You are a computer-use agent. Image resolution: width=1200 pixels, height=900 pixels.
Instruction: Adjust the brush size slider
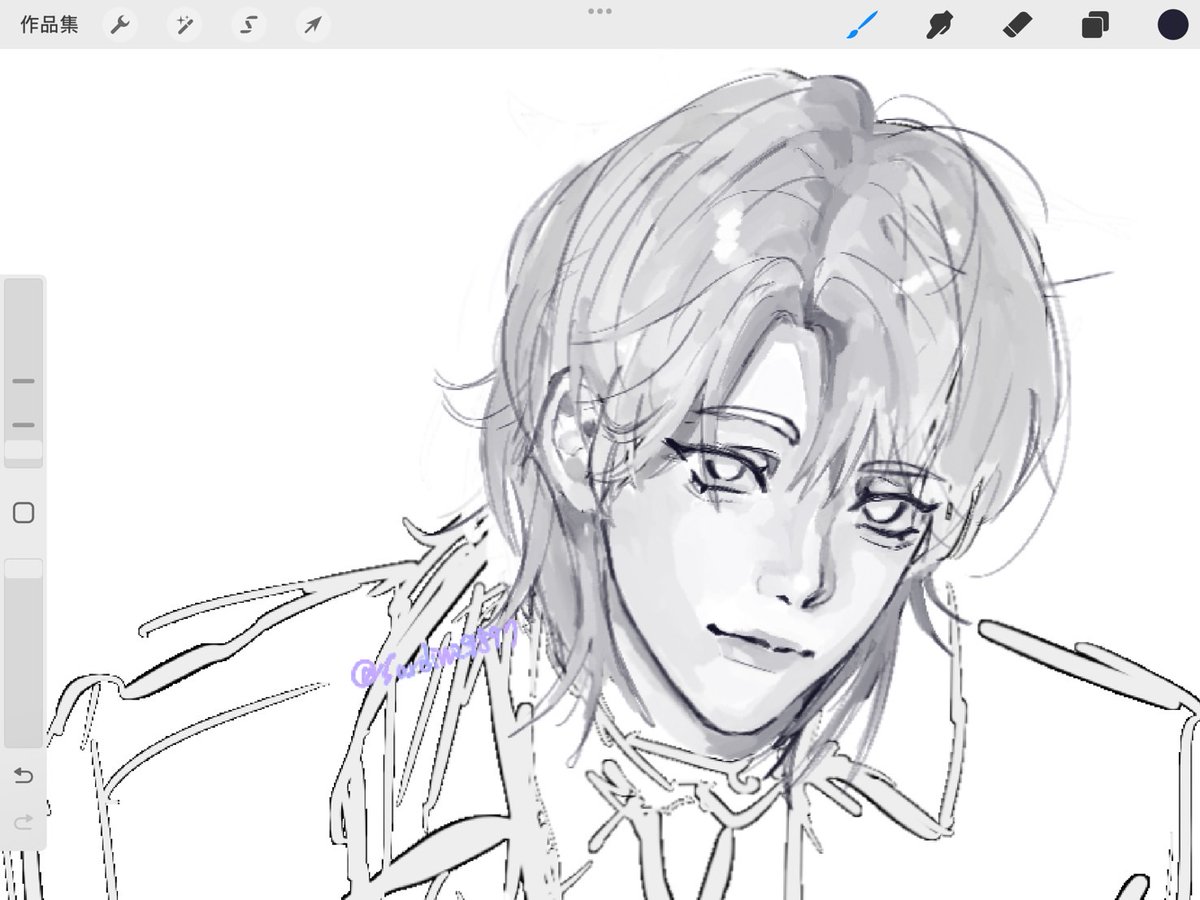pyautogui.click(x=23, y=372)
